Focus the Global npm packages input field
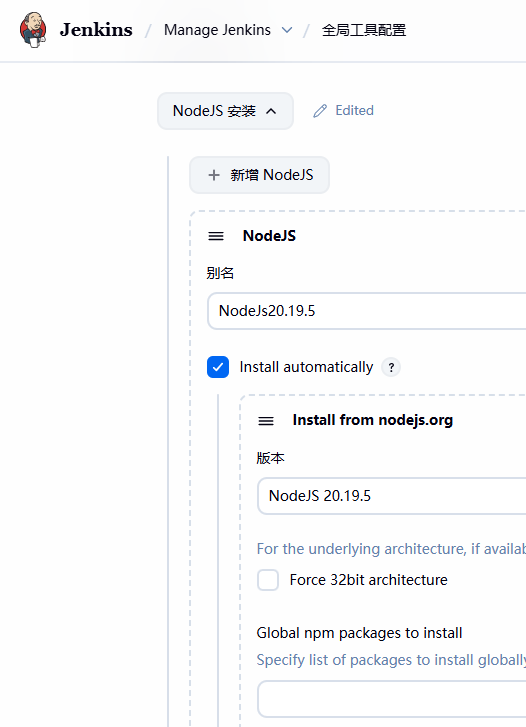This screenshot has height=727, width=526. (391, 699)
